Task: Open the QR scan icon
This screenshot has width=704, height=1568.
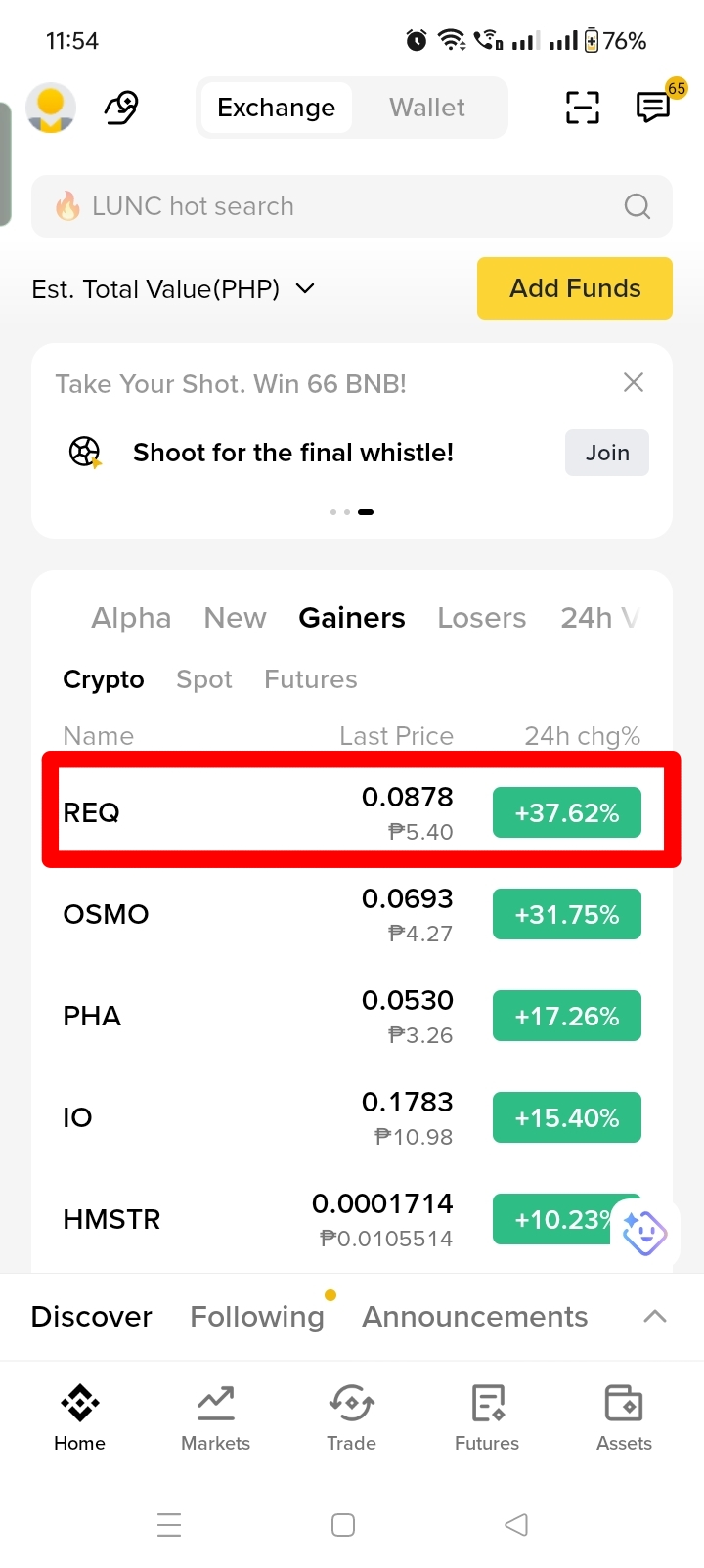Action: pos(583,108)
